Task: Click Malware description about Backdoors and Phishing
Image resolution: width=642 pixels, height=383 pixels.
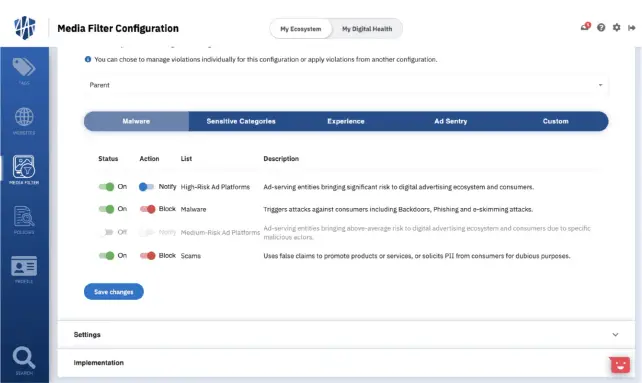Action: (398, 209)
